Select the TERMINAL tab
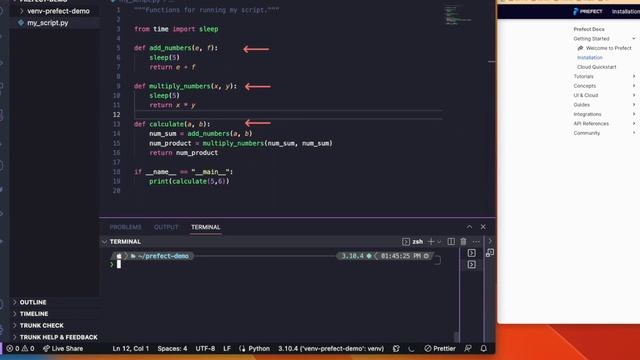 click(x=206, y=227)
